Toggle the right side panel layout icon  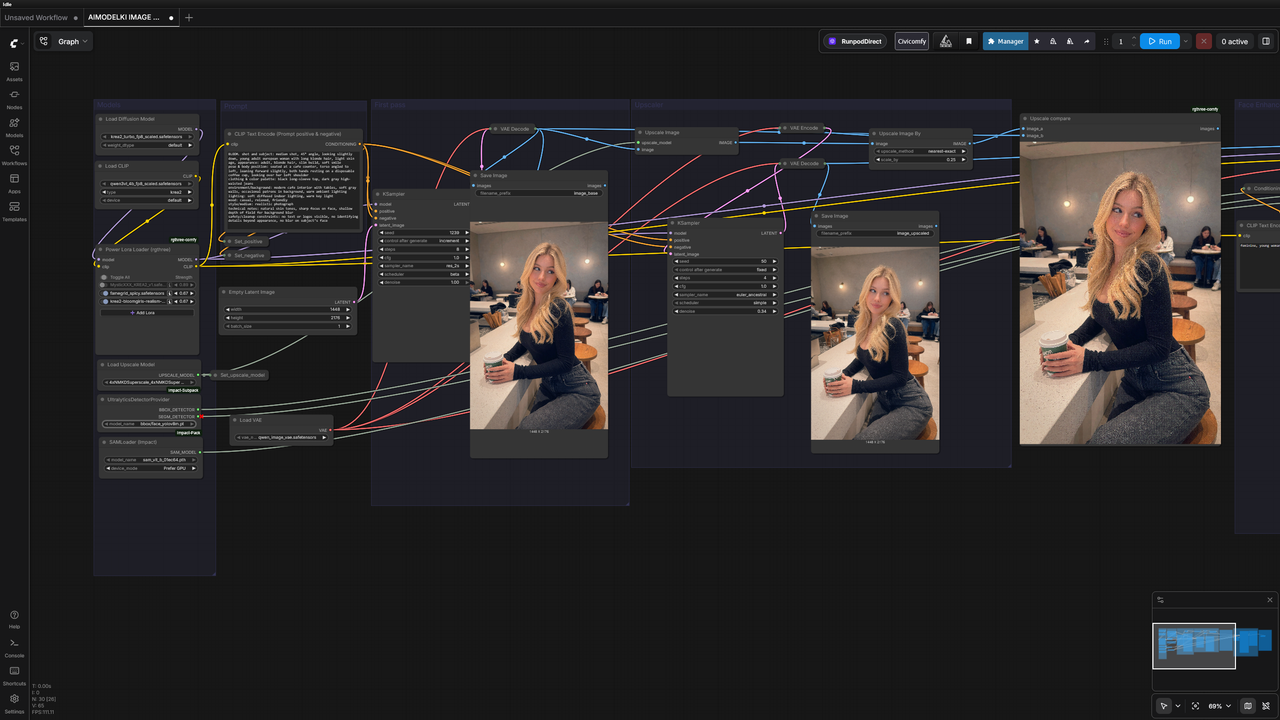pos(1266,41)
